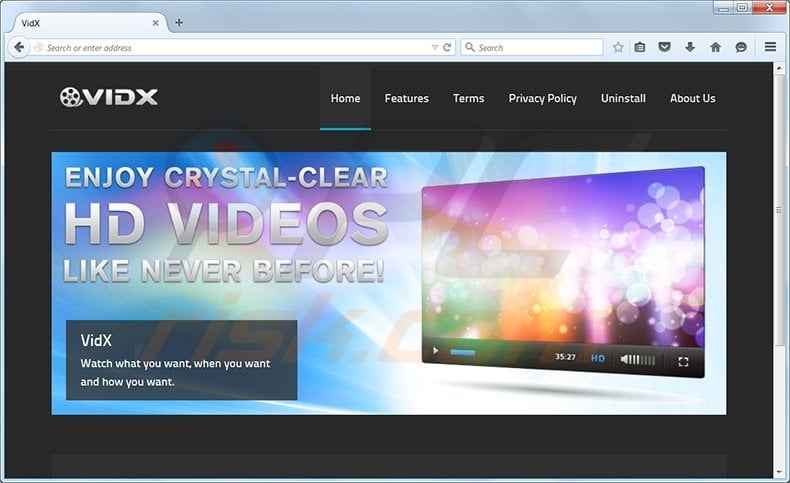
Task: Maximize the browser window
Action: coord(742,8)
